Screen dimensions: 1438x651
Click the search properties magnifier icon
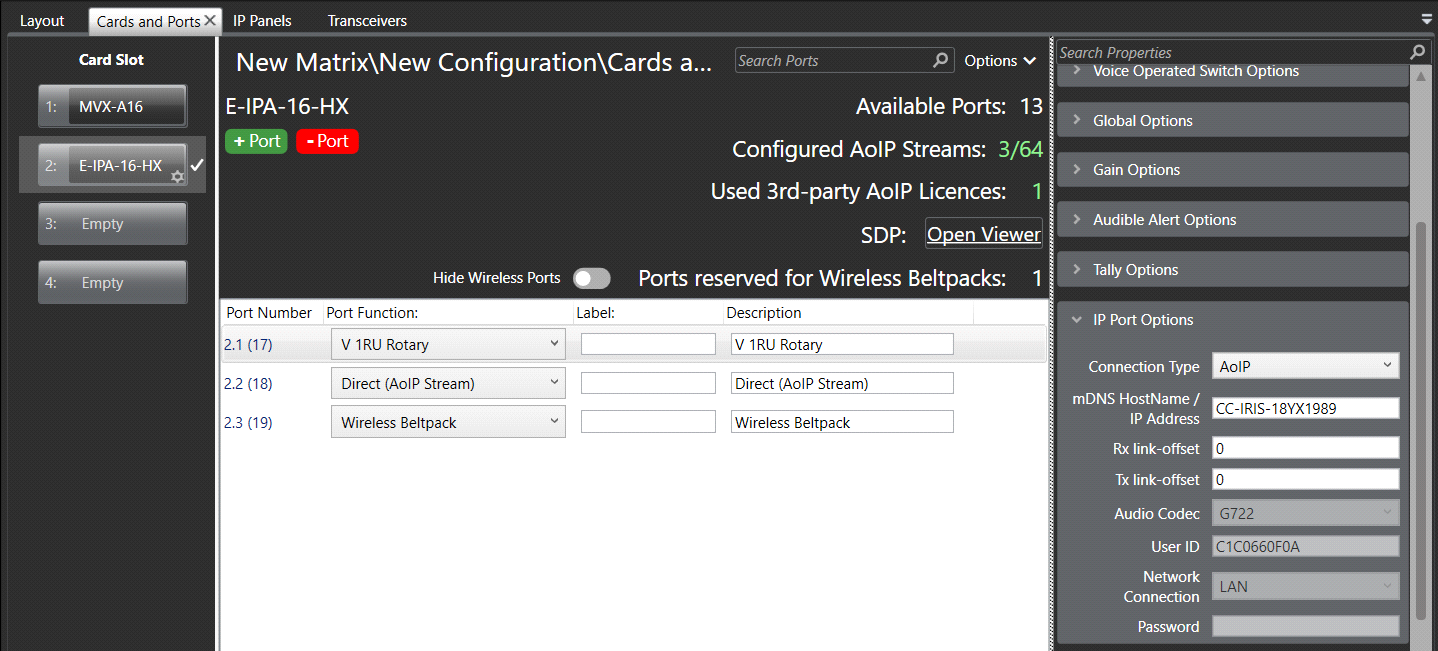1417,52
